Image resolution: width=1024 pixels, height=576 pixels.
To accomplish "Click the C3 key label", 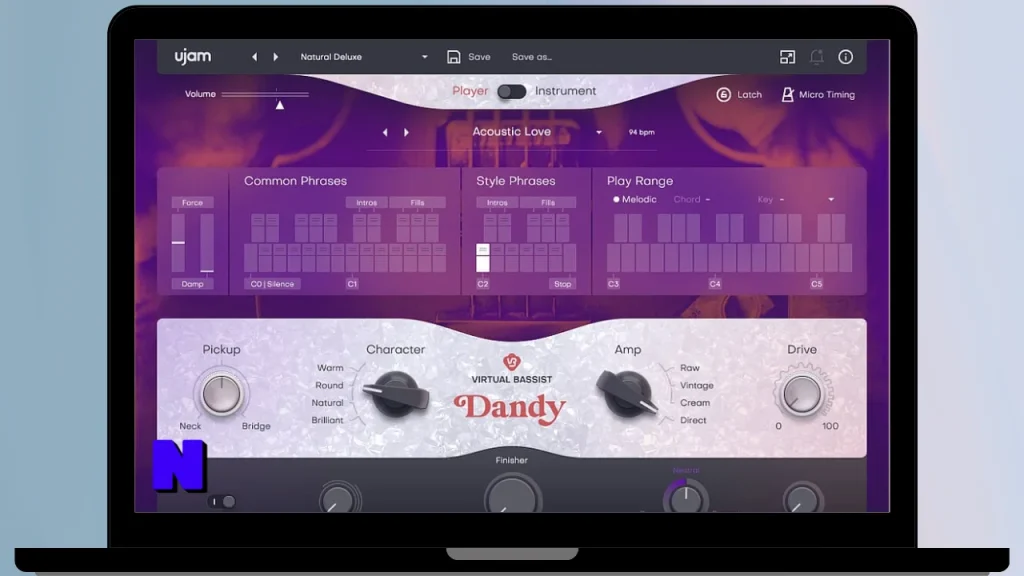I will click(613, 284).
